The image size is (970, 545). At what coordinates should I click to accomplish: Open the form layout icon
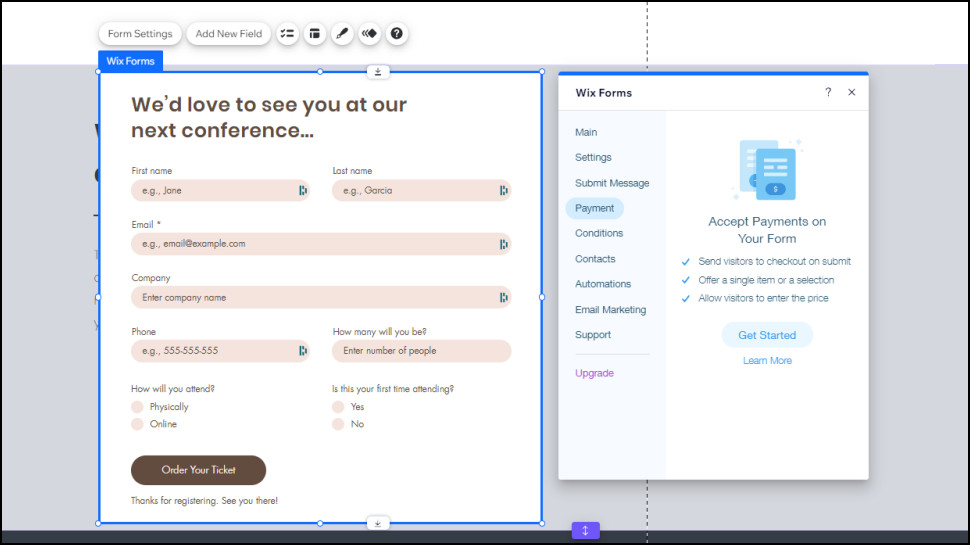pyautogui.click(x=314, y=34)
